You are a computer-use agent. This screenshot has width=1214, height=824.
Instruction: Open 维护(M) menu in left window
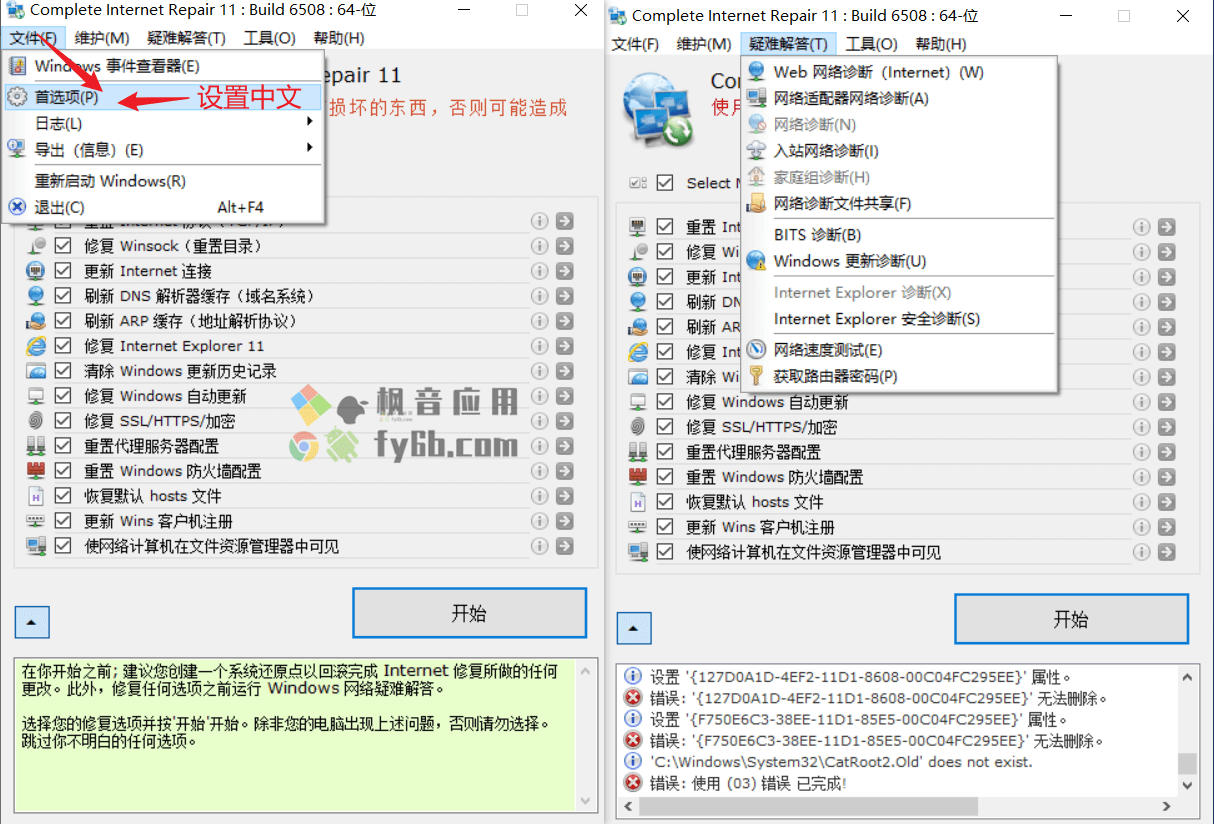click(102, 38)
